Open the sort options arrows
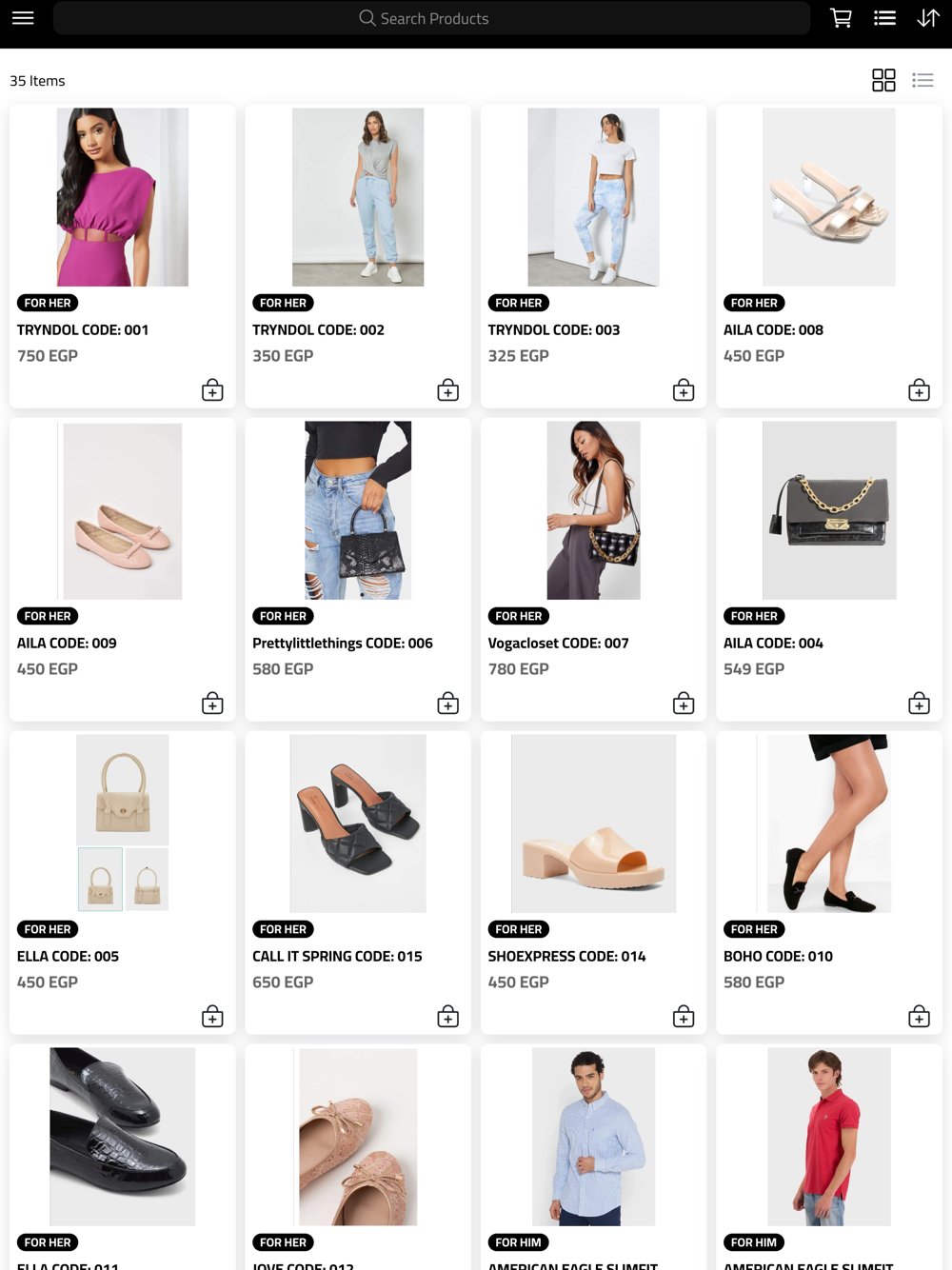This screenshot has width=952, height=1270. tap(928, 18)
